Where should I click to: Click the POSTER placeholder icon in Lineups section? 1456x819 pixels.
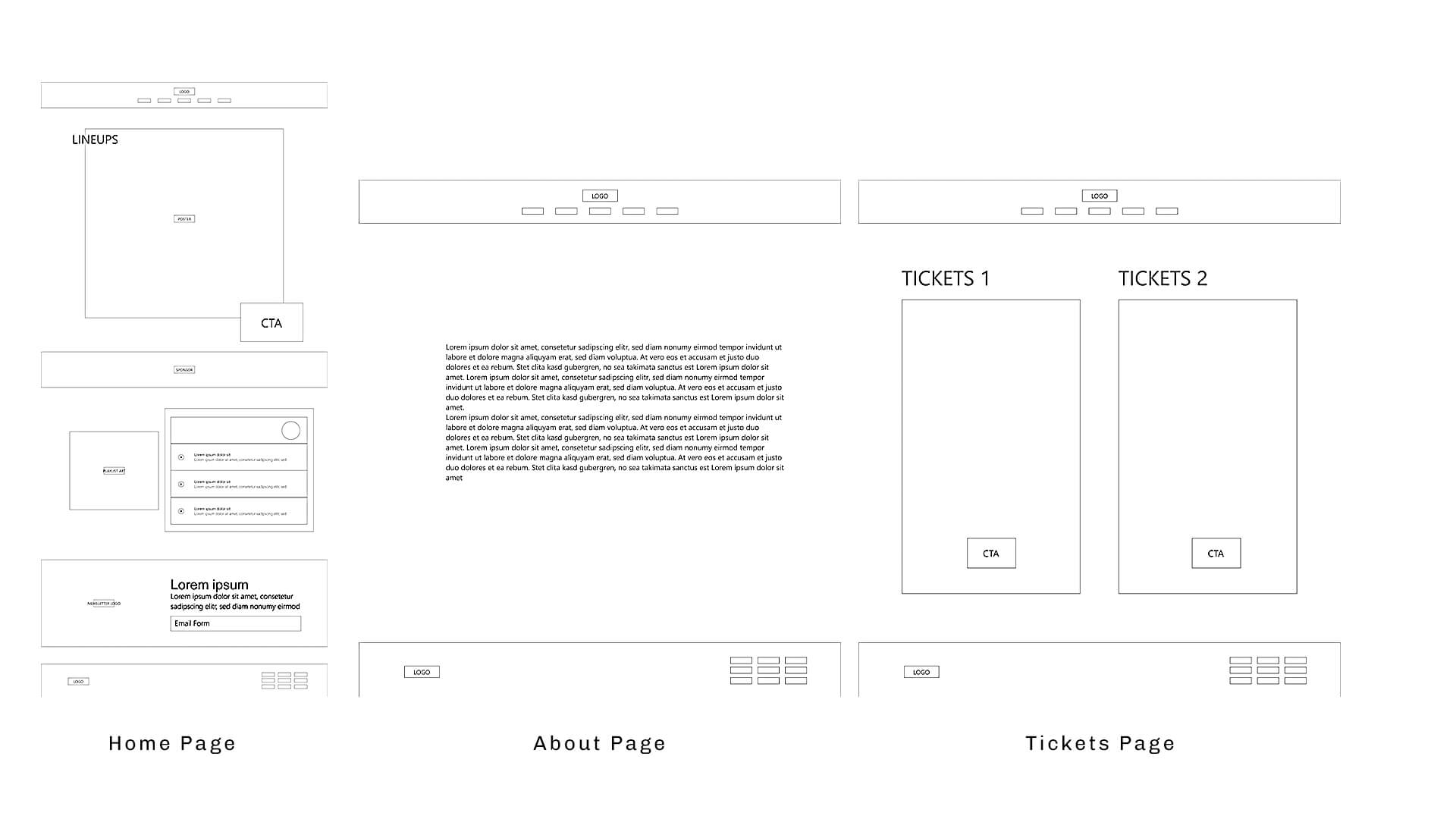[184, 218]
